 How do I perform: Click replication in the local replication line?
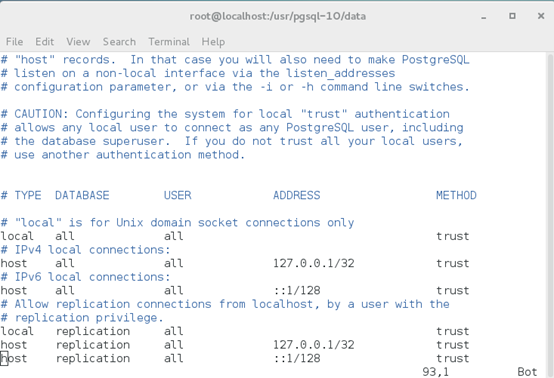click(x=93, y=331)
